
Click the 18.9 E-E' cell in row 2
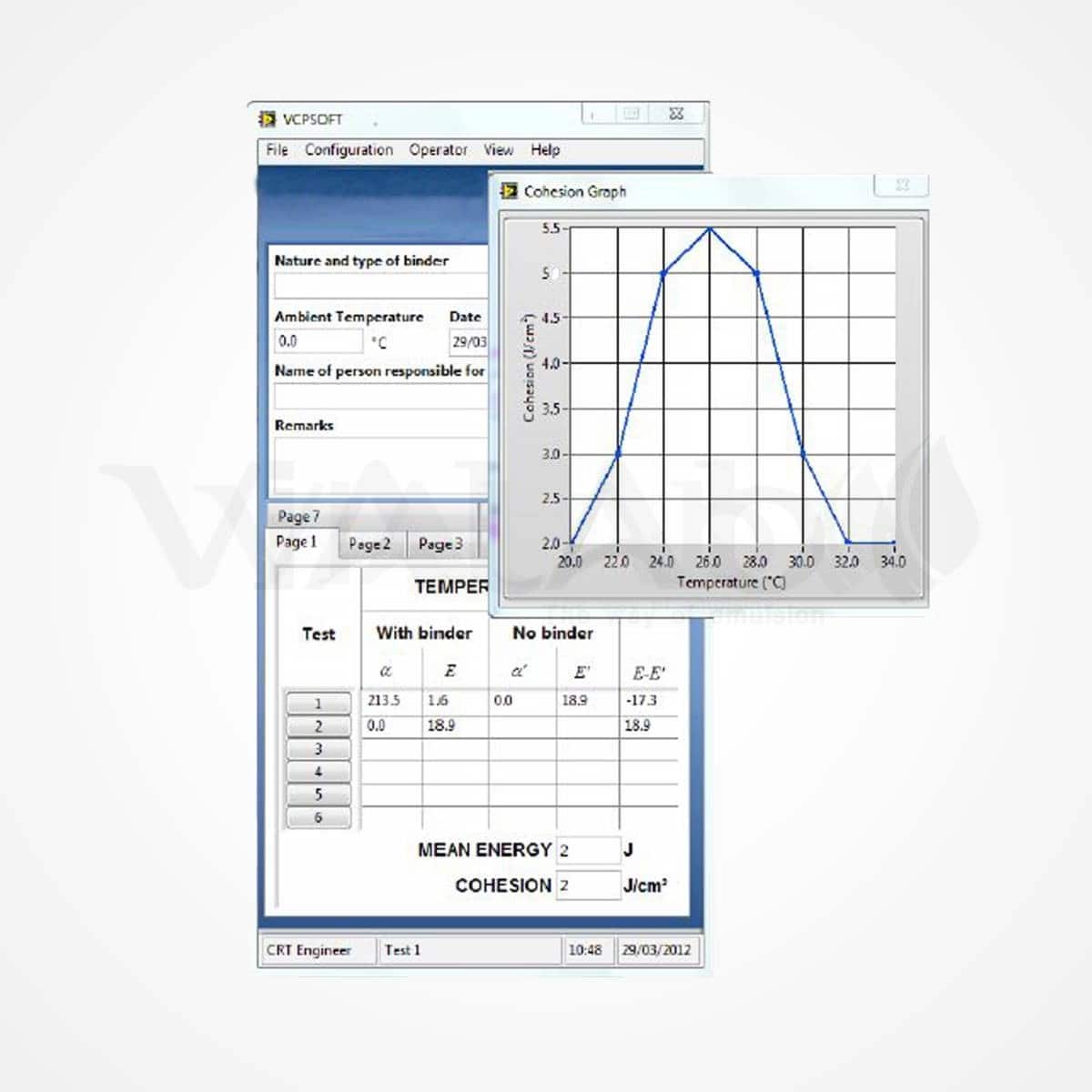[x=649, y=726]
